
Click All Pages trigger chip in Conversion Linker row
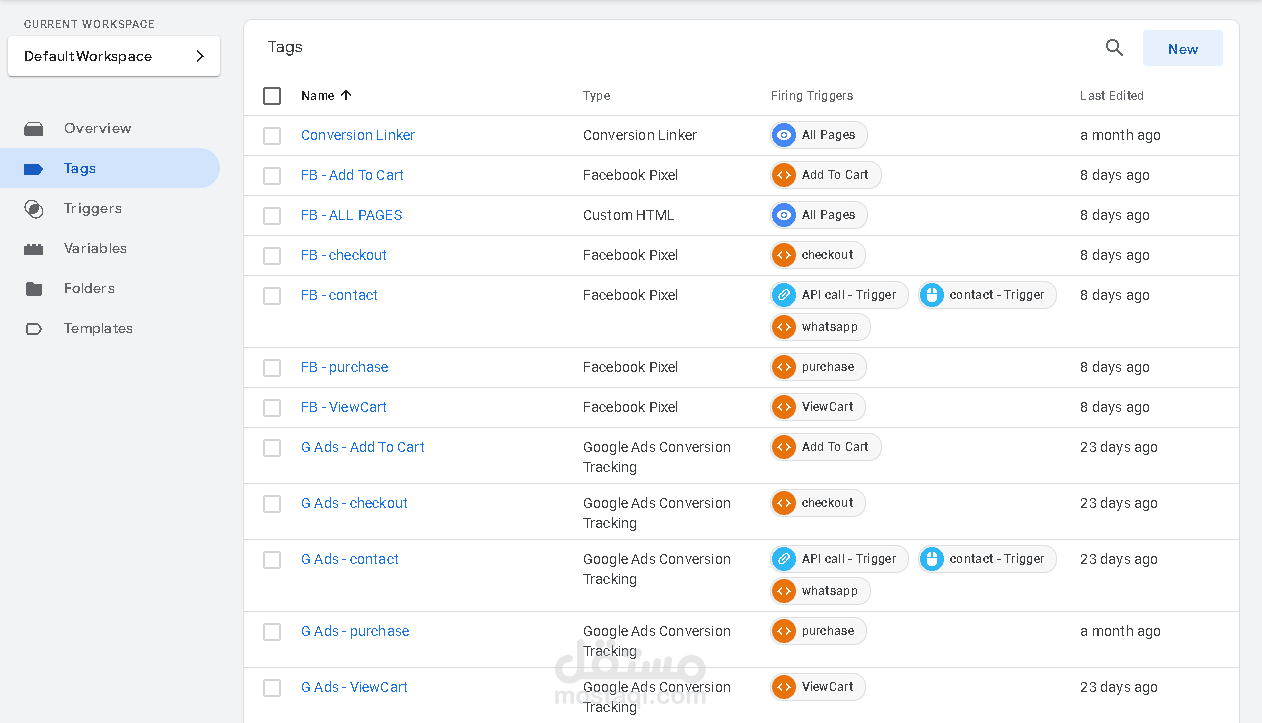click(819, 135)
